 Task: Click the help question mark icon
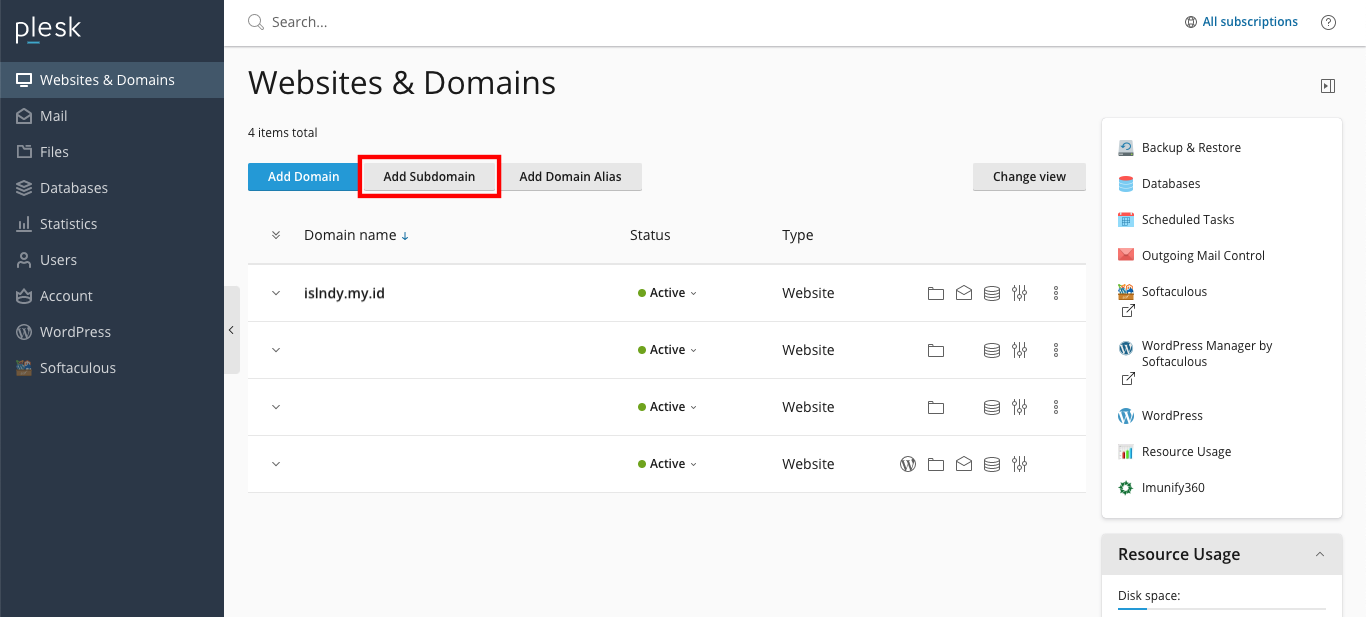[x=1328, y=22]
